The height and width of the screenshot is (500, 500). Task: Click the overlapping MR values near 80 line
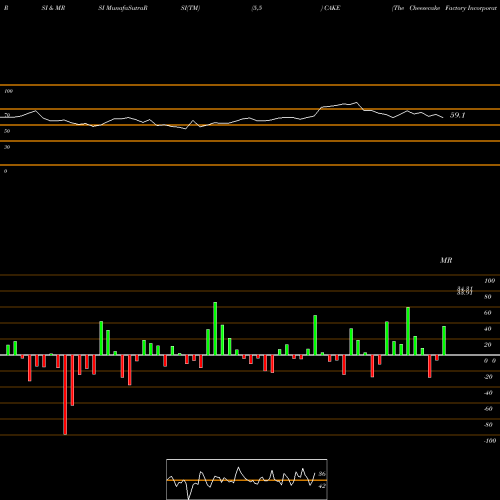(465, 291)
